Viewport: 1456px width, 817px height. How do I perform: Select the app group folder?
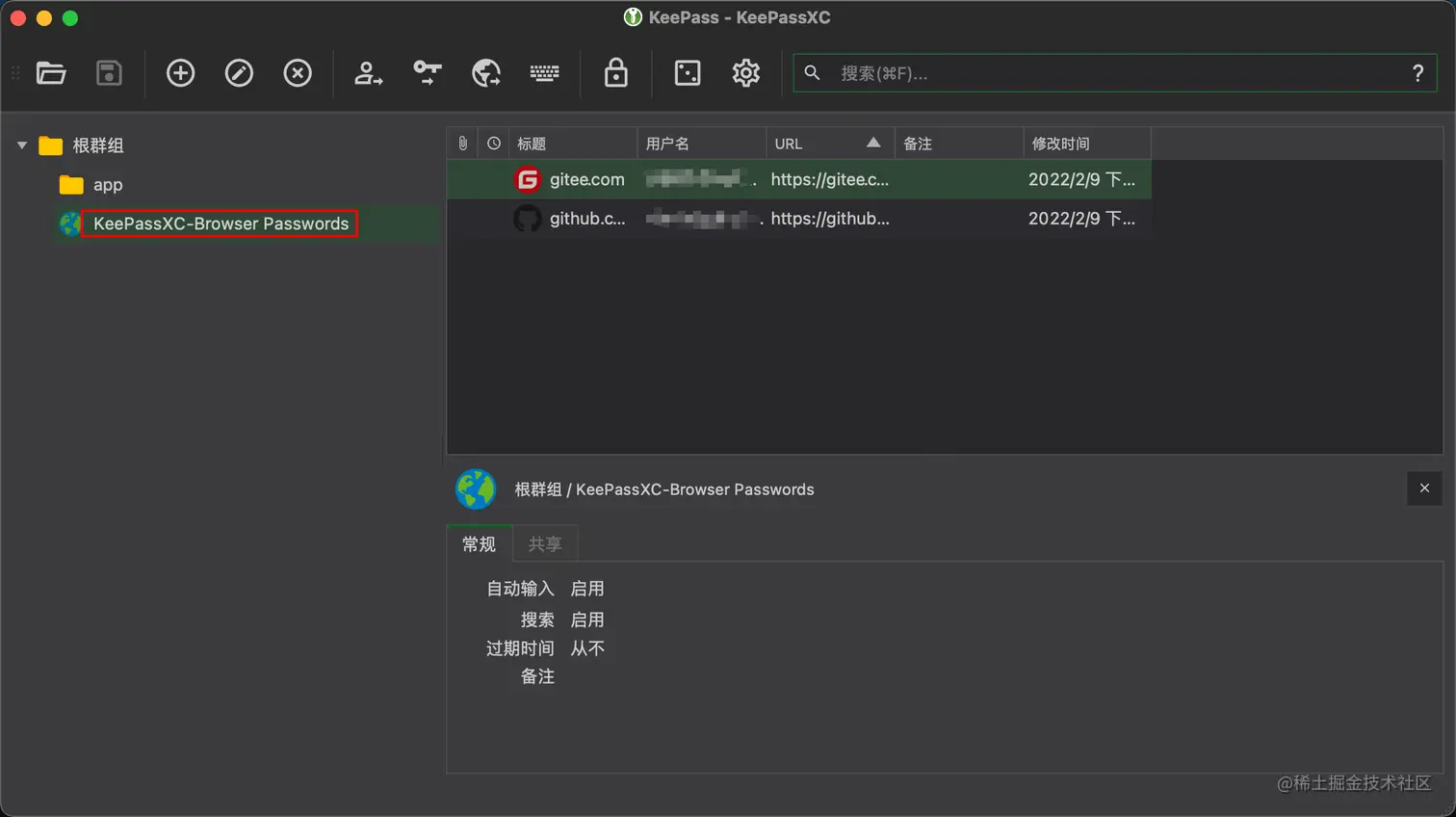[108, 185]
